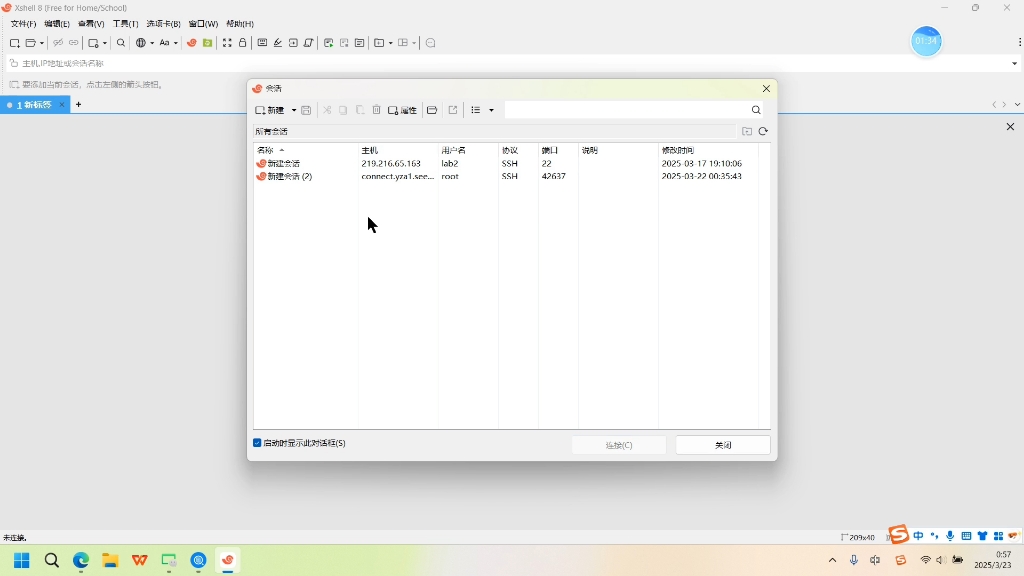Image resolution: width=1024 pixels, height=576 pixels.
Task: Click the export shortcut icon in the Sessions dialog
Action: click(x=453, y=110)
